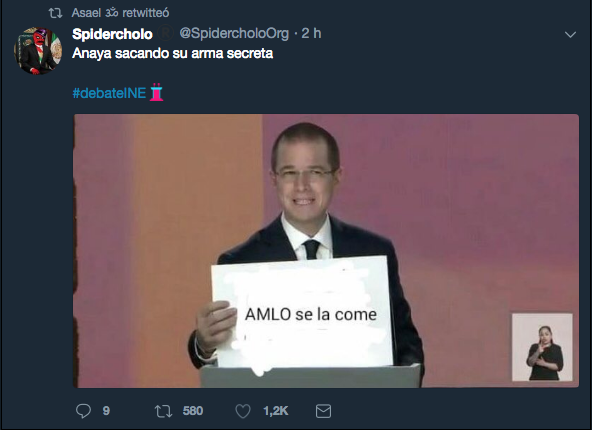The image size is (592, 430).
Task: Expand the tweet options chevron menu
Action: click(570, 35)
